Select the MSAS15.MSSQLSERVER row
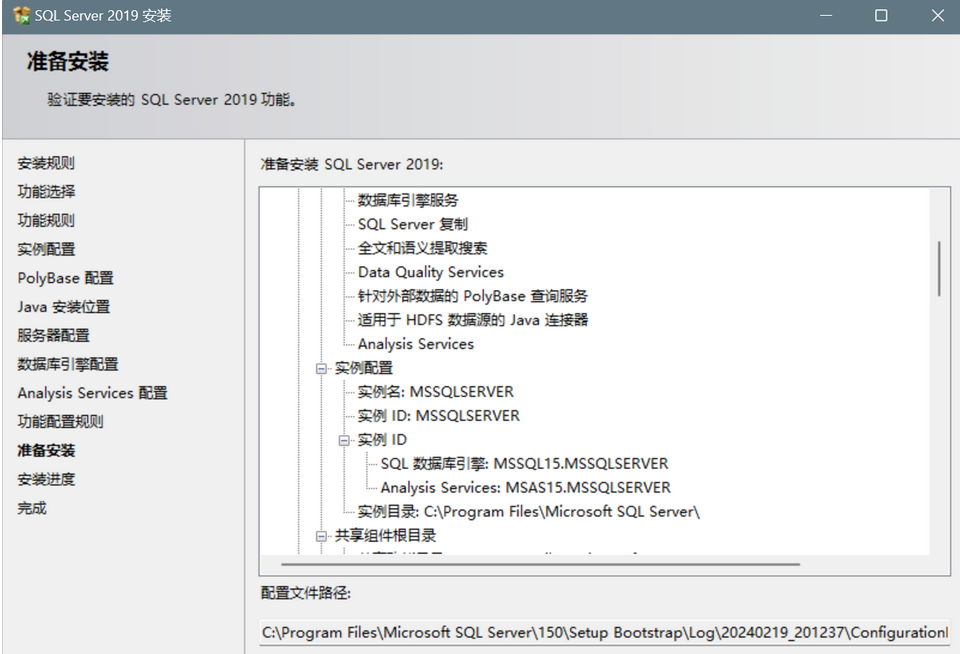Viewport: 960px width, 654px height. (x=525, y=487)
